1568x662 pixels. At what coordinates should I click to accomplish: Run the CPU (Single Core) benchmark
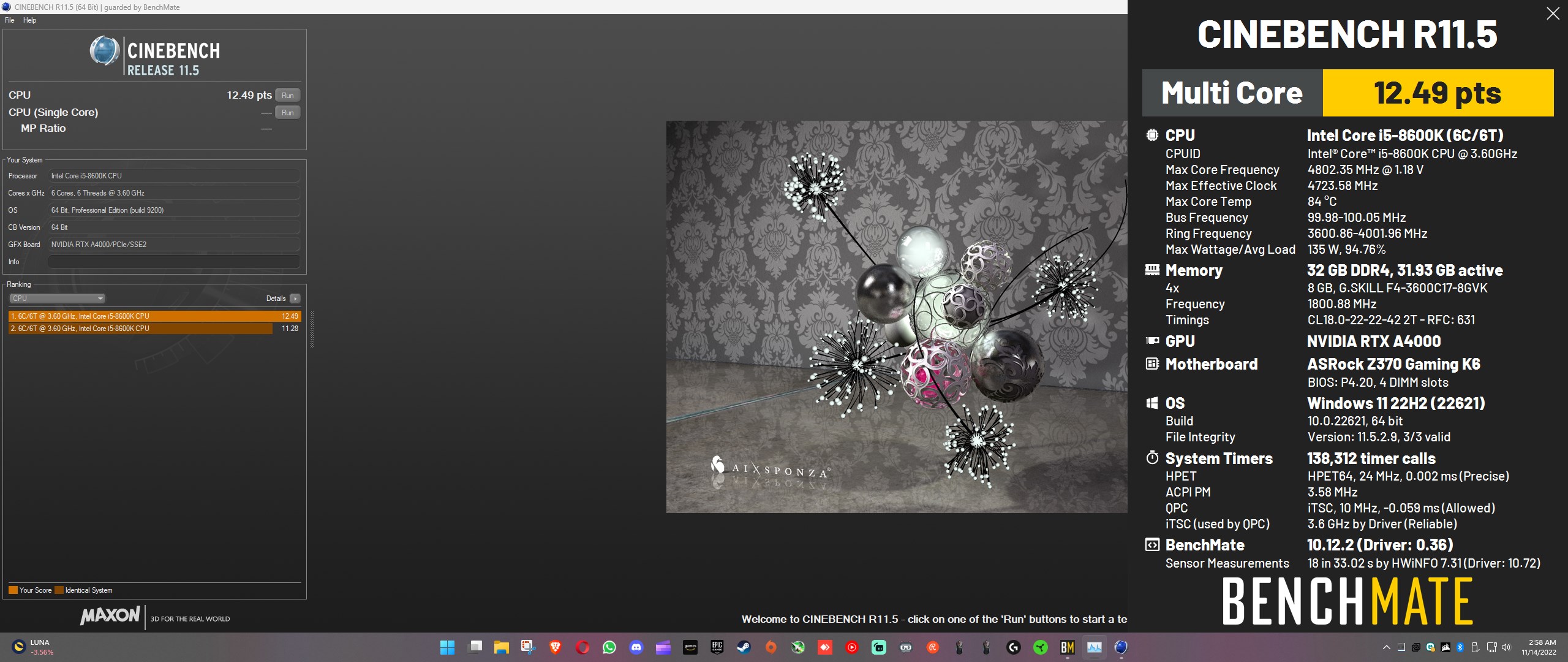click(x=288, y=112)
